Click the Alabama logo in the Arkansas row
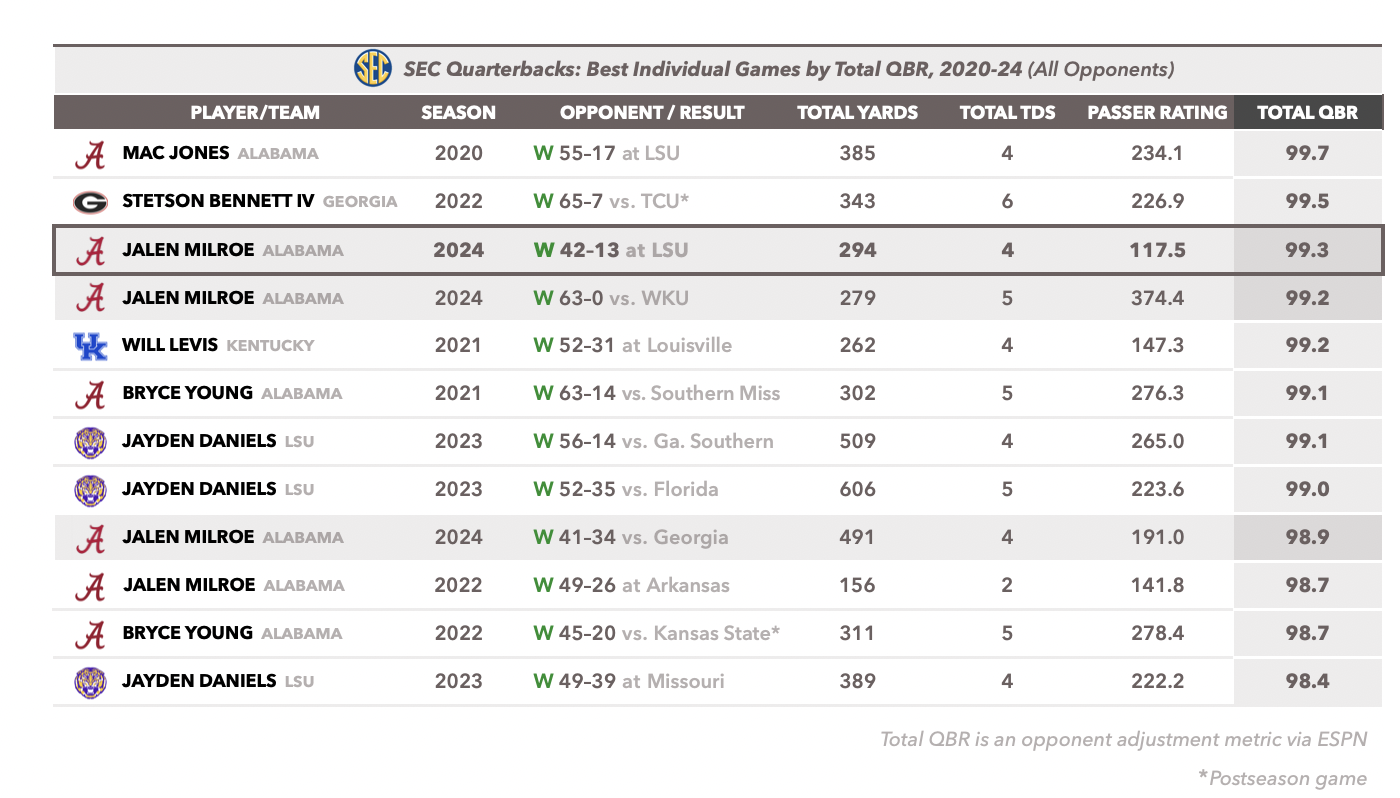This screenshot has height=798, width=1400. click(91, 586)
